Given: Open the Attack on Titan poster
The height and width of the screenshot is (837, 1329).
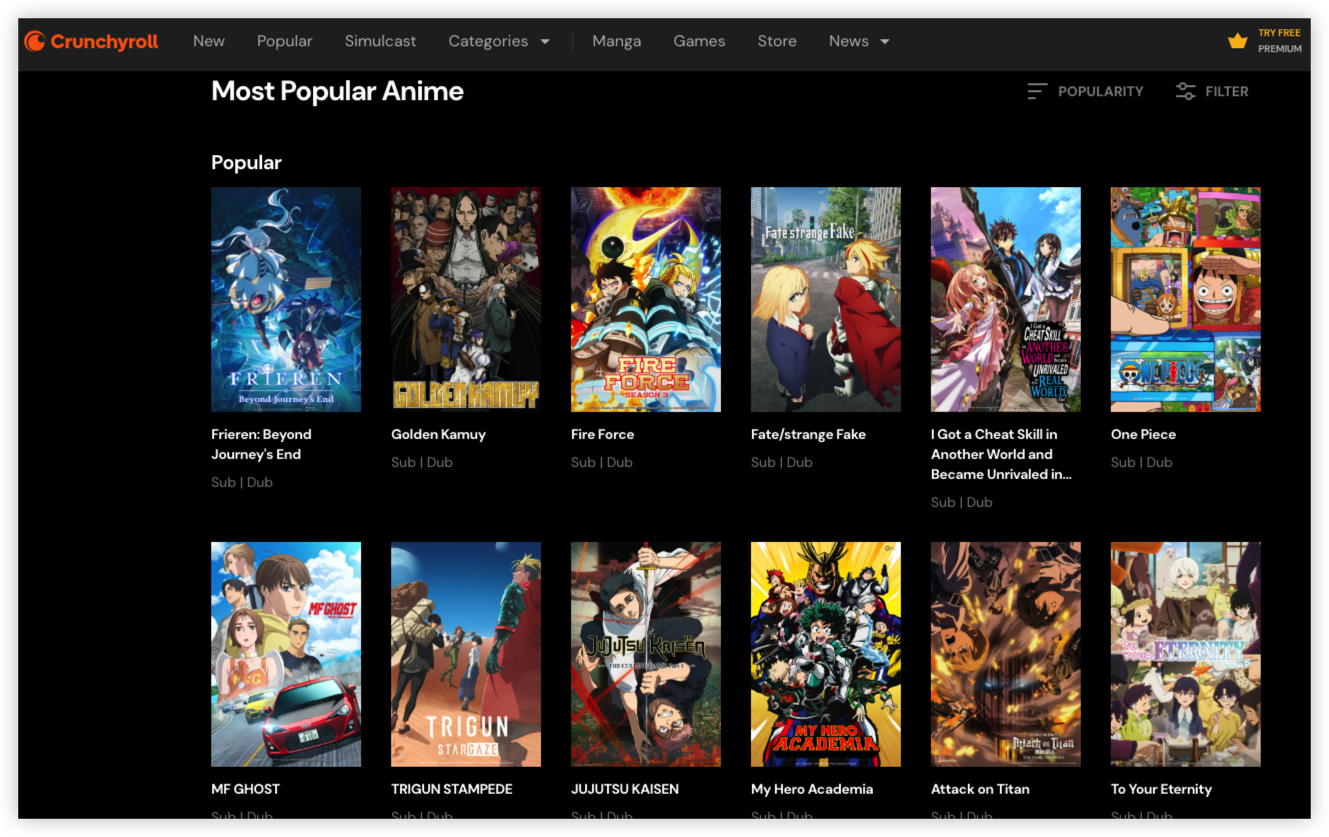Looking at the screenshot, I should point(1006,654).
